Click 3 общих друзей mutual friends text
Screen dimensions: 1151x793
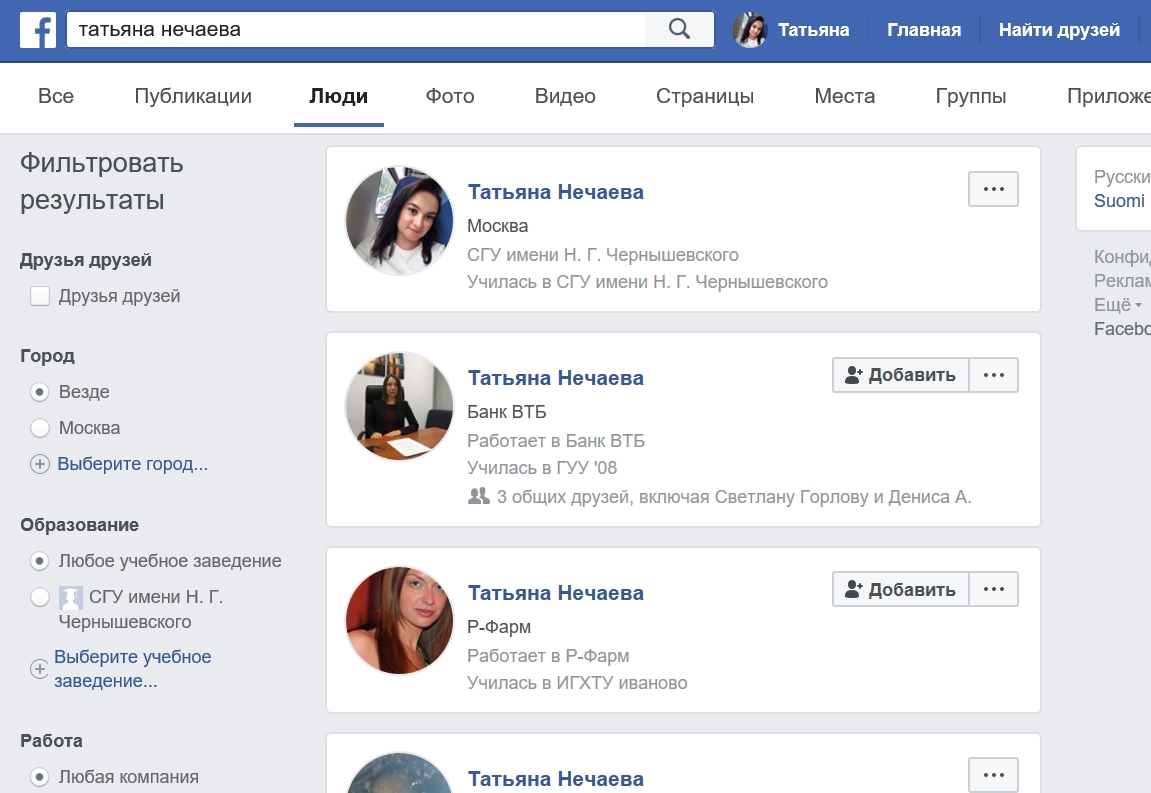[x=734, y=497]
